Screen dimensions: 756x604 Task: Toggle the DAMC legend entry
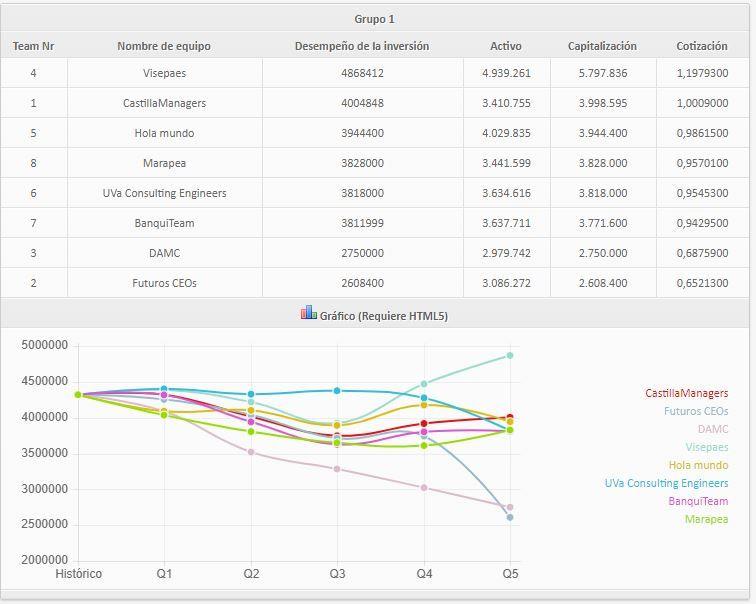click(712, 429)
